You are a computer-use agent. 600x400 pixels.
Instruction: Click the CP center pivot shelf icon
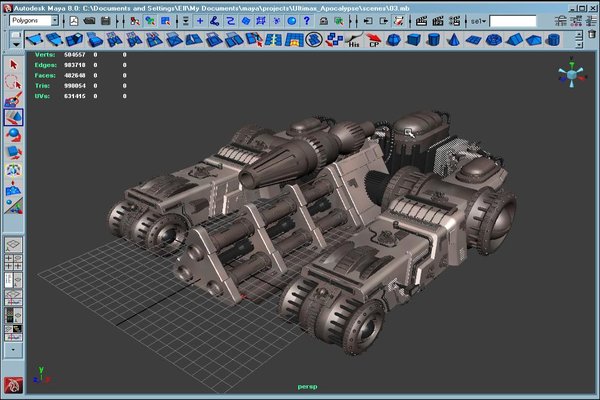point(373,40)
